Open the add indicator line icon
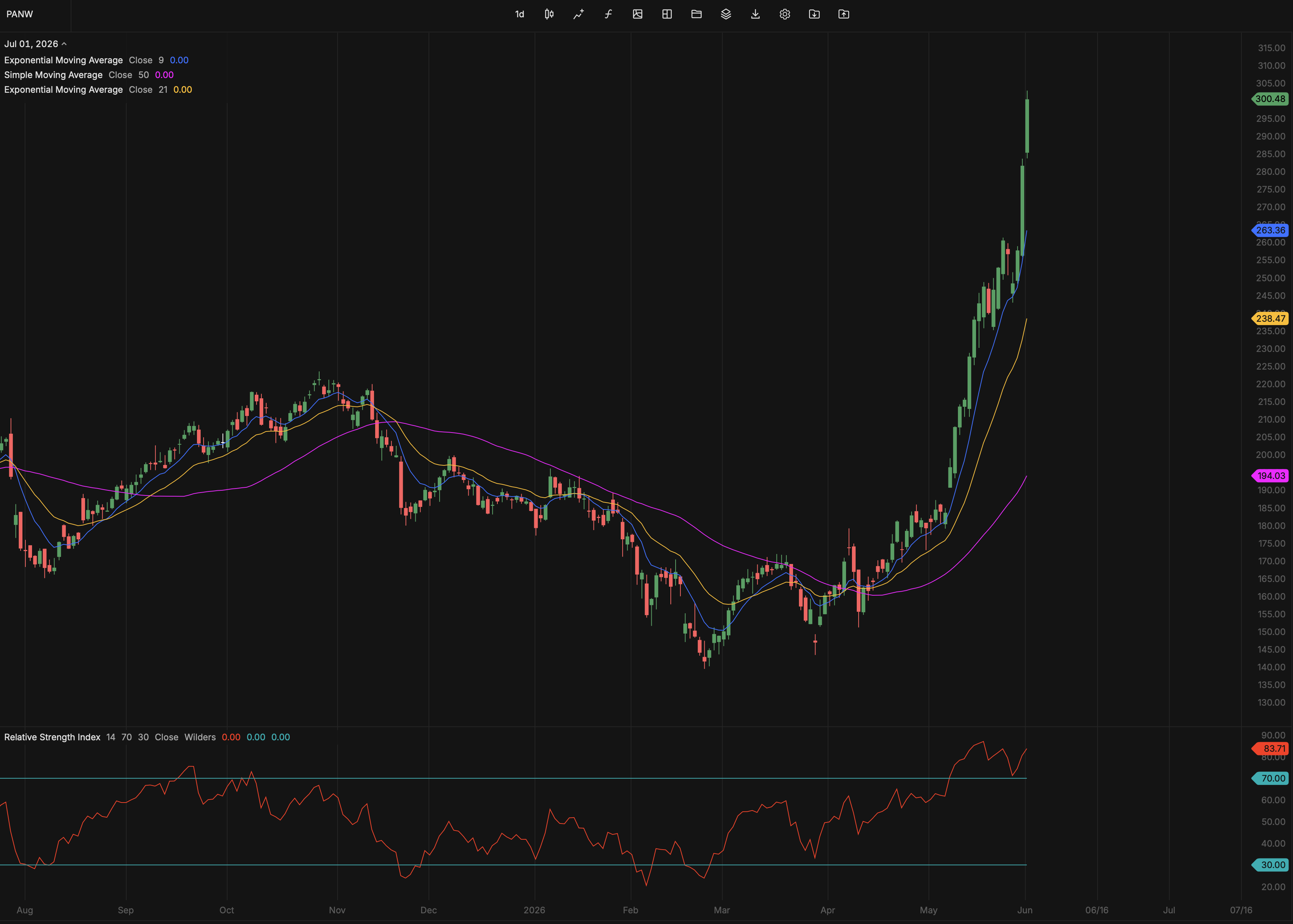 point(578,14)
